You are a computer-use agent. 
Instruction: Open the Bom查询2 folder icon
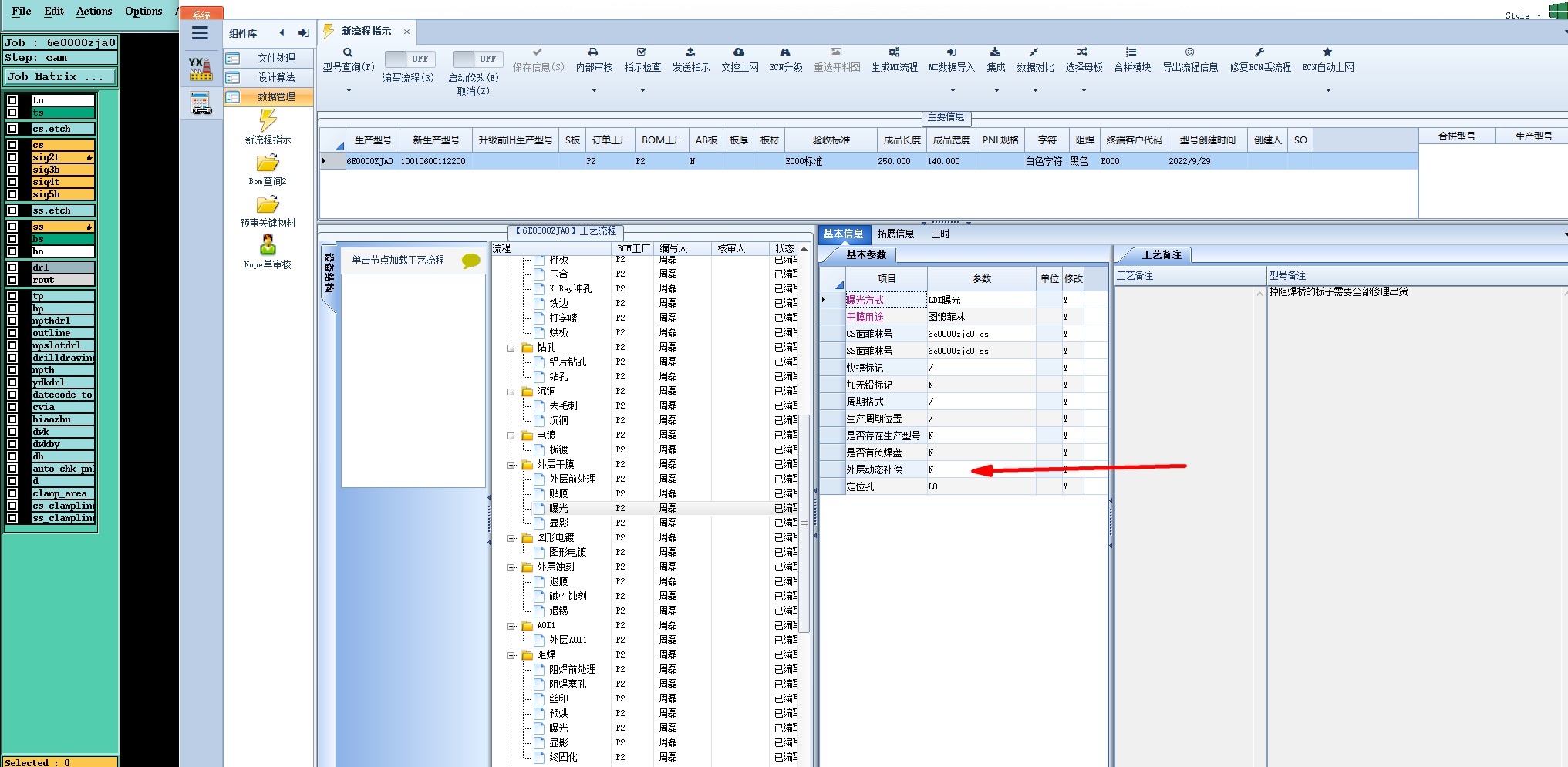coord(268,163)
